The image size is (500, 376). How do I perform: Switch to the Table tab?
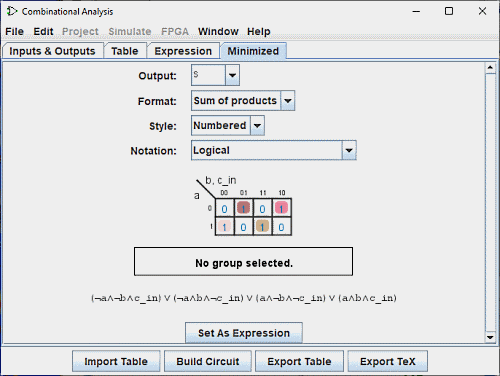(x=125, y=51)
